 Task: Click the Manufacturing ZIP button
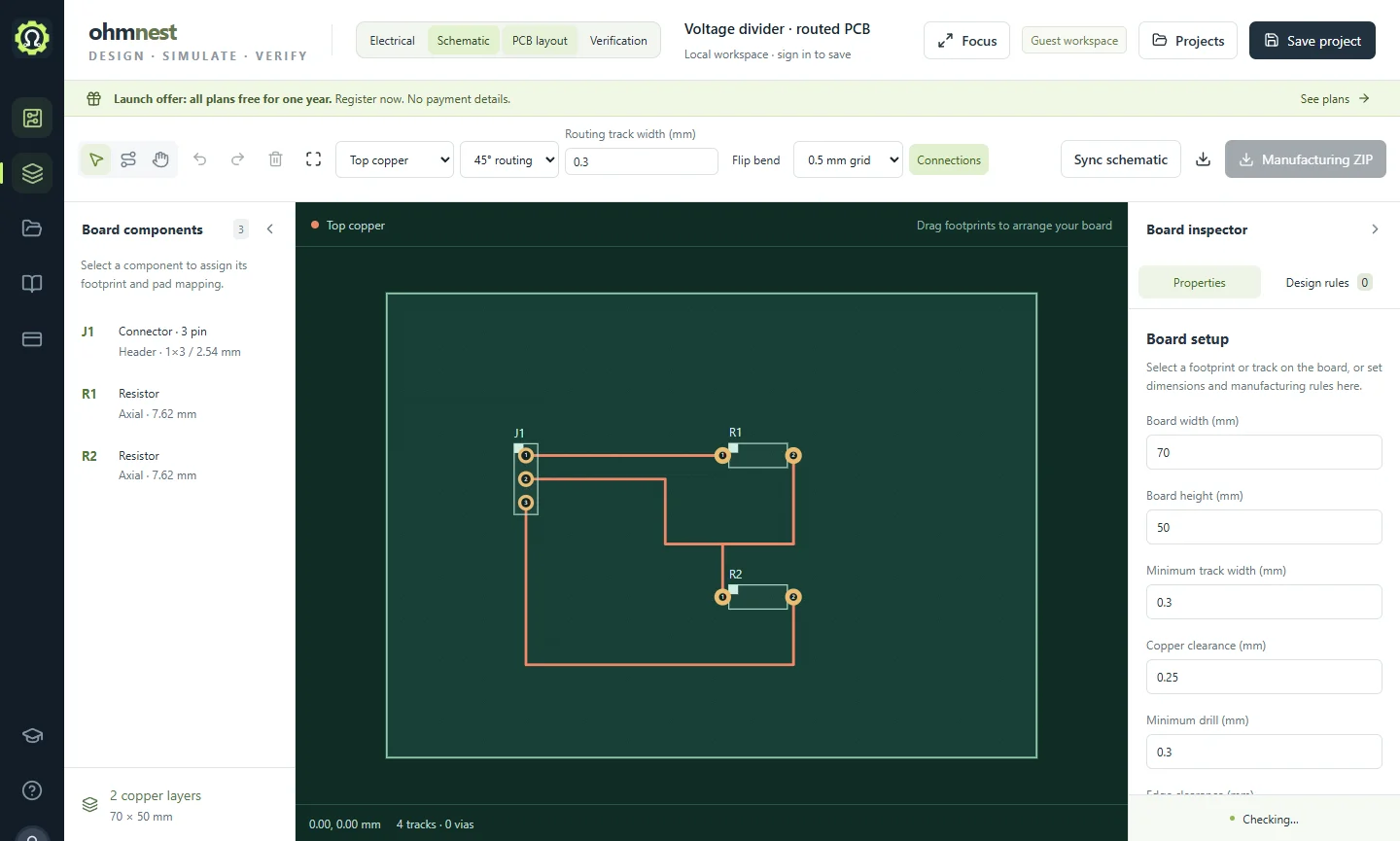coord(1306,159)
